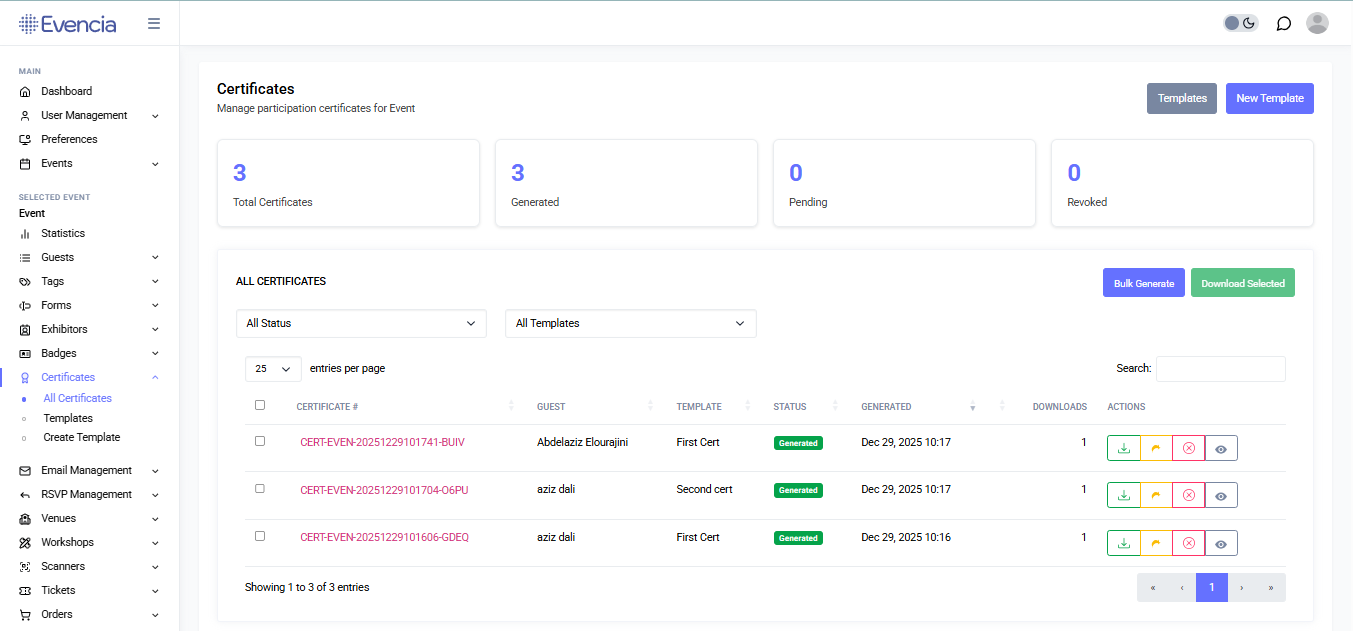Toggle the dark mode switch
Image resolution: width=1353 pixels, height=631 pixels.
[x=1240, y=22]
